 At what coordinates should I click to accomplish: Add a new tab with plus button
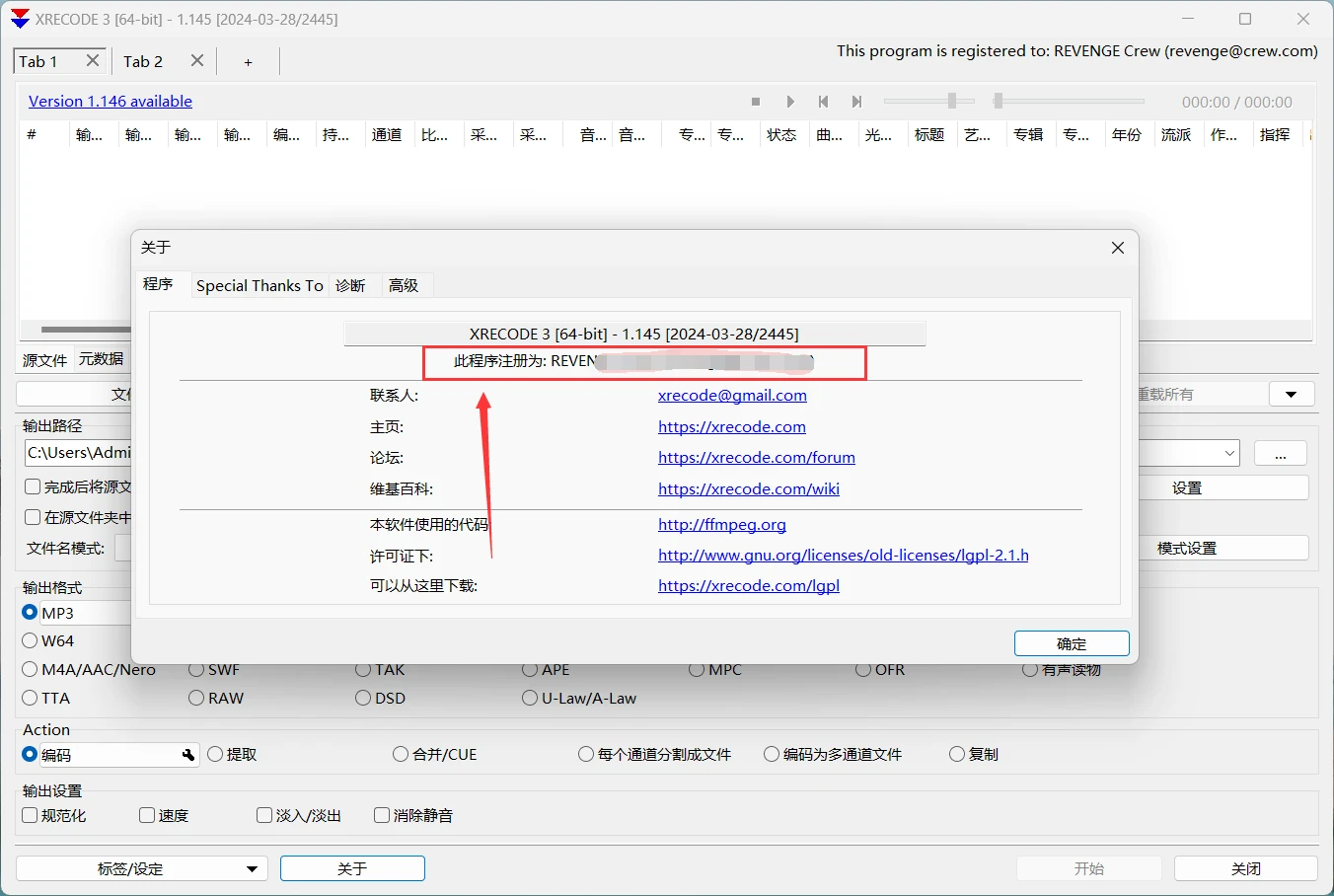(248, 62)
